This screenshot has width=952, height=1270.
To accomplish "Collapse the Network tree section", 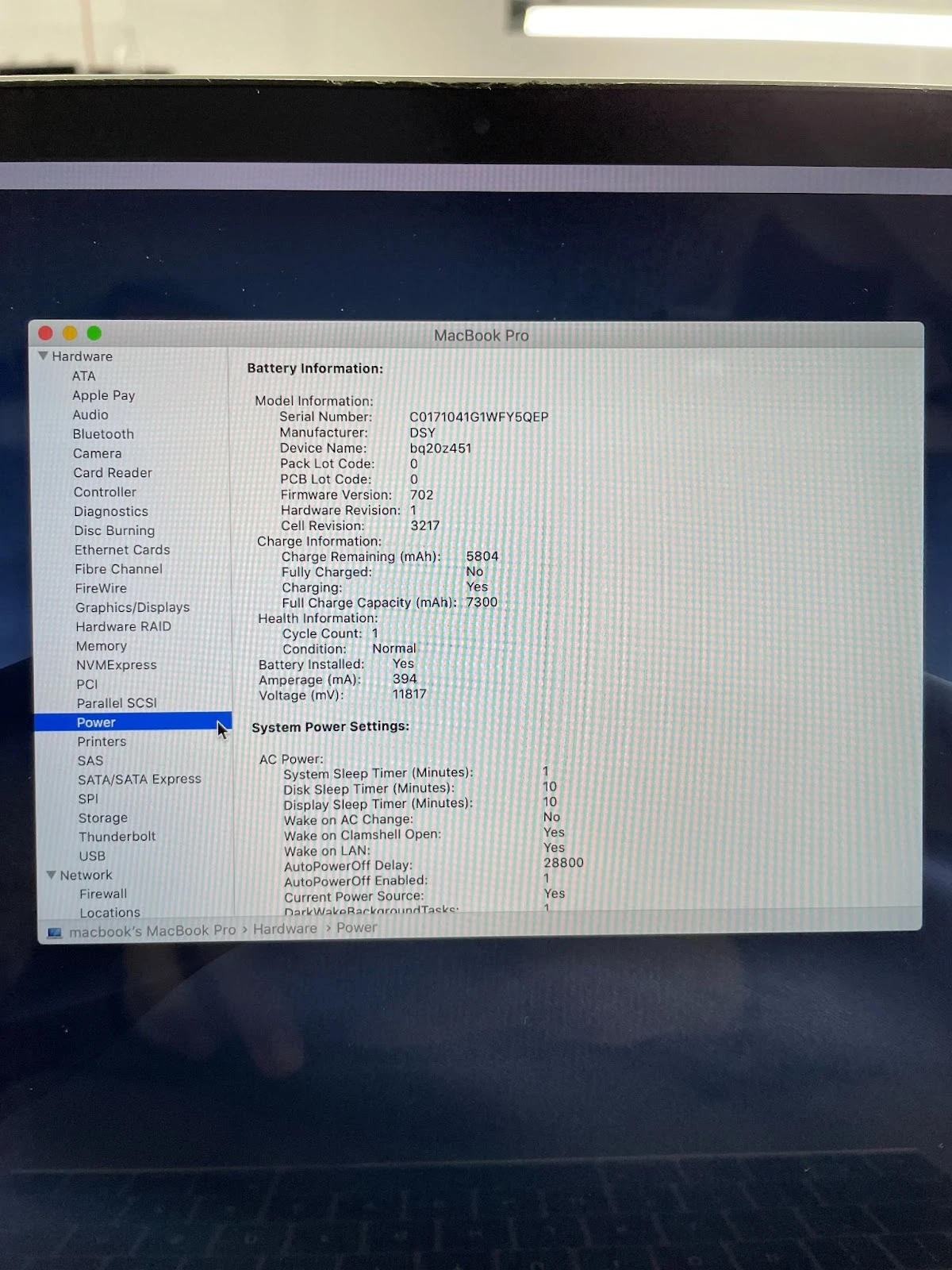I will (x=51, y=875).
